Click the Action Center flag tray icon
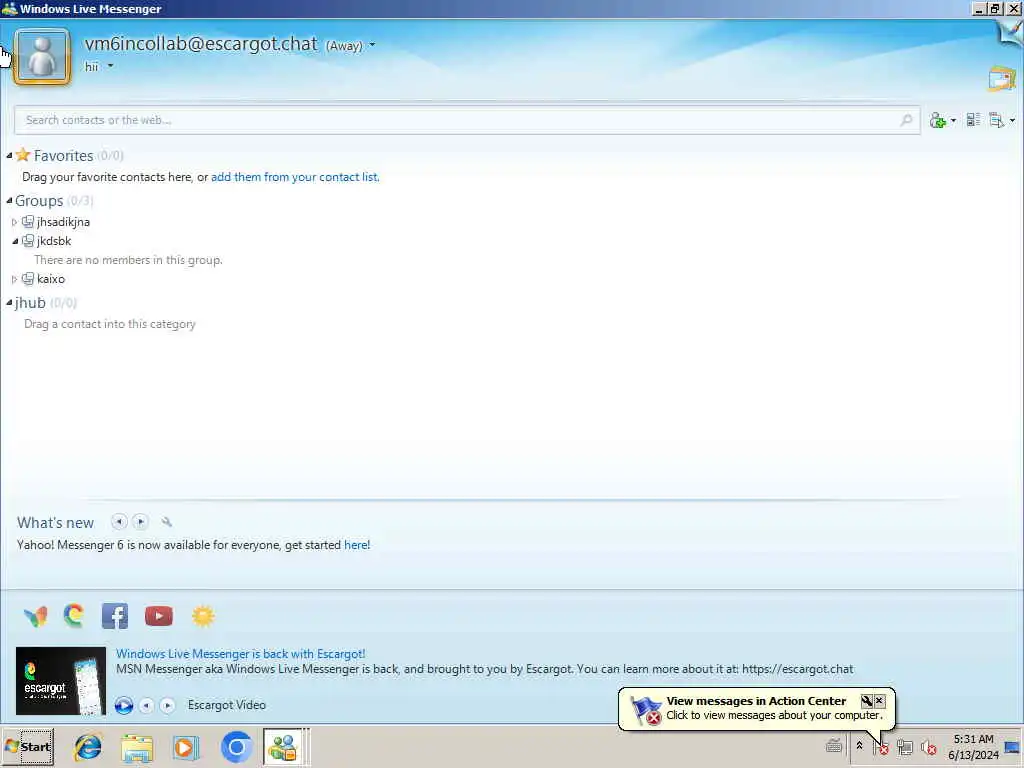This screenshot has height=768, width=1024. point(881,746)
